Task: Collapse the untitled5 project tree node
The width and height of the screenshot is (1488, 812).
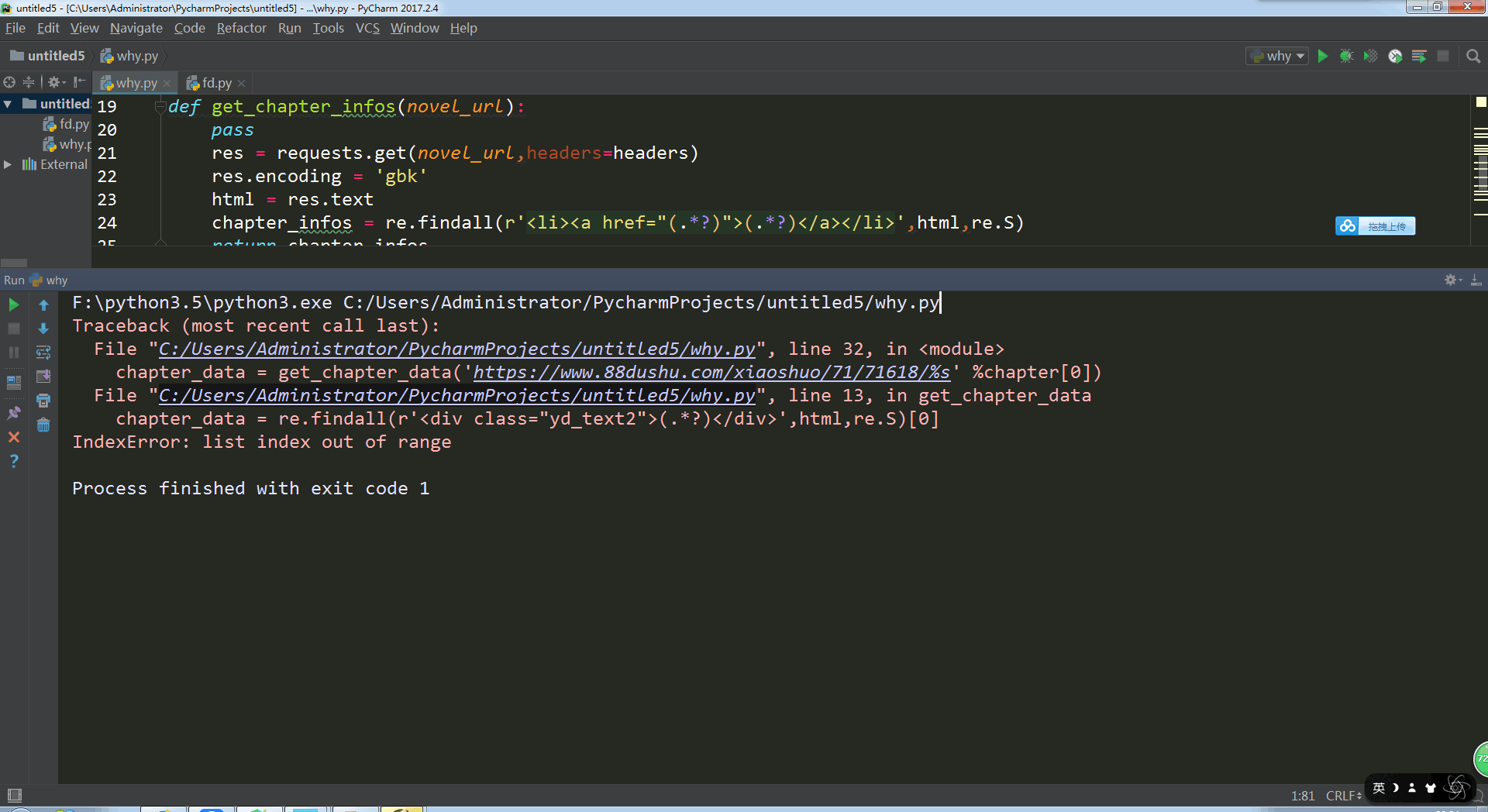Action: pyautogui.click(x=8, y=104)
